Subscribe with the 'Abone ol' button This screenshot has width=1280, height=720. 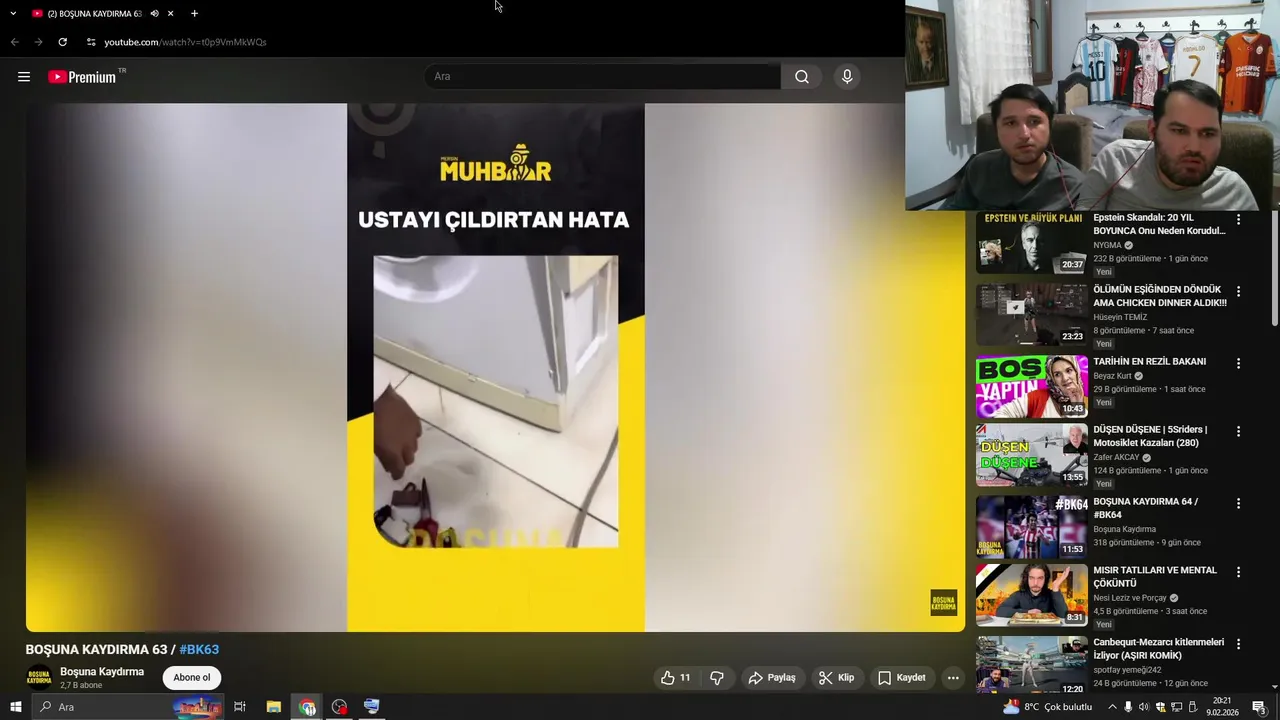[x=192, y=678]
